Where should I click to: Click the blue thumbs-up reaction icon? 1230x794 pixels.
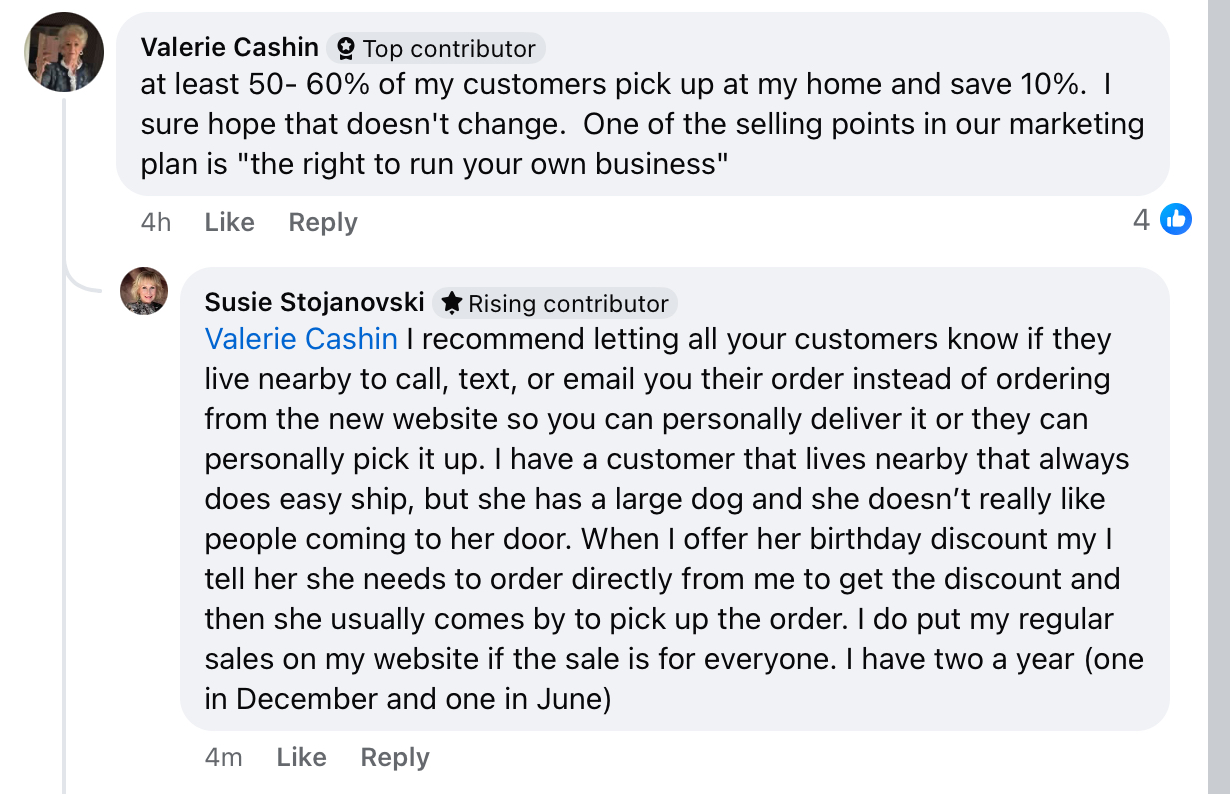tap(1175, 219)
